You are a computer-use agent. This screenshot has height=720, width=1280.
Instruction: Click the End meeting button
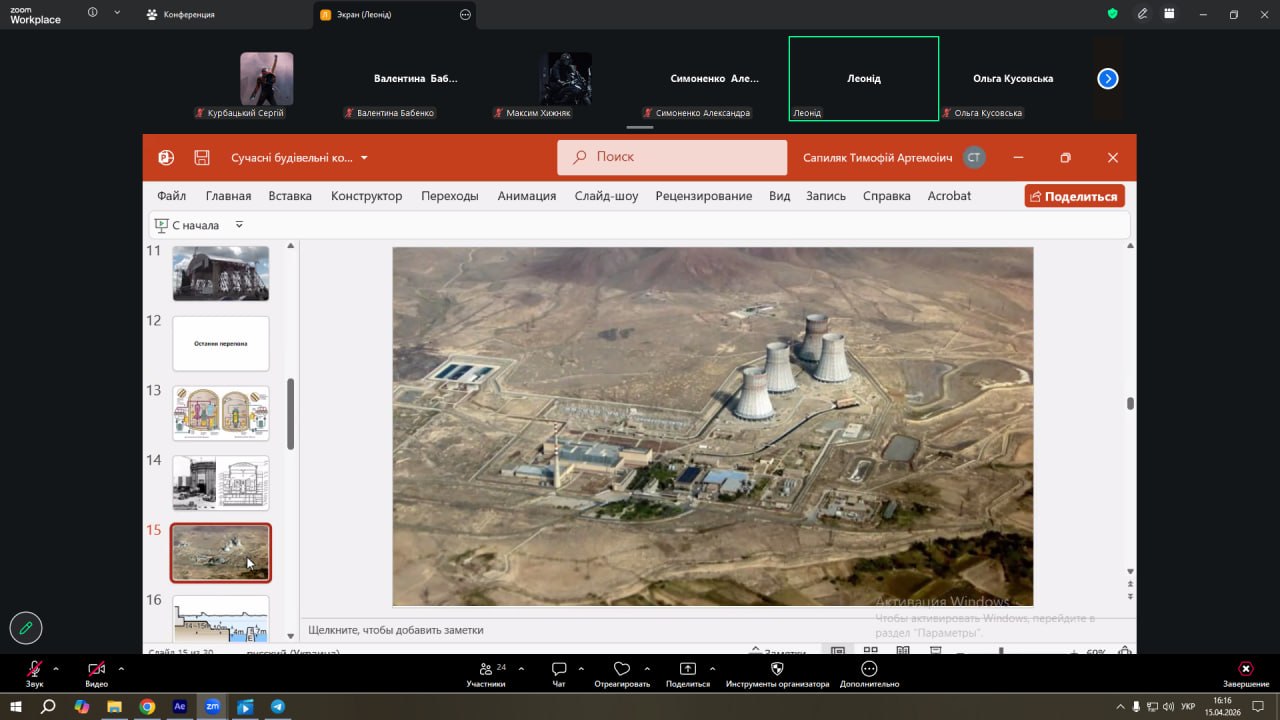(x=1245, y=669)
